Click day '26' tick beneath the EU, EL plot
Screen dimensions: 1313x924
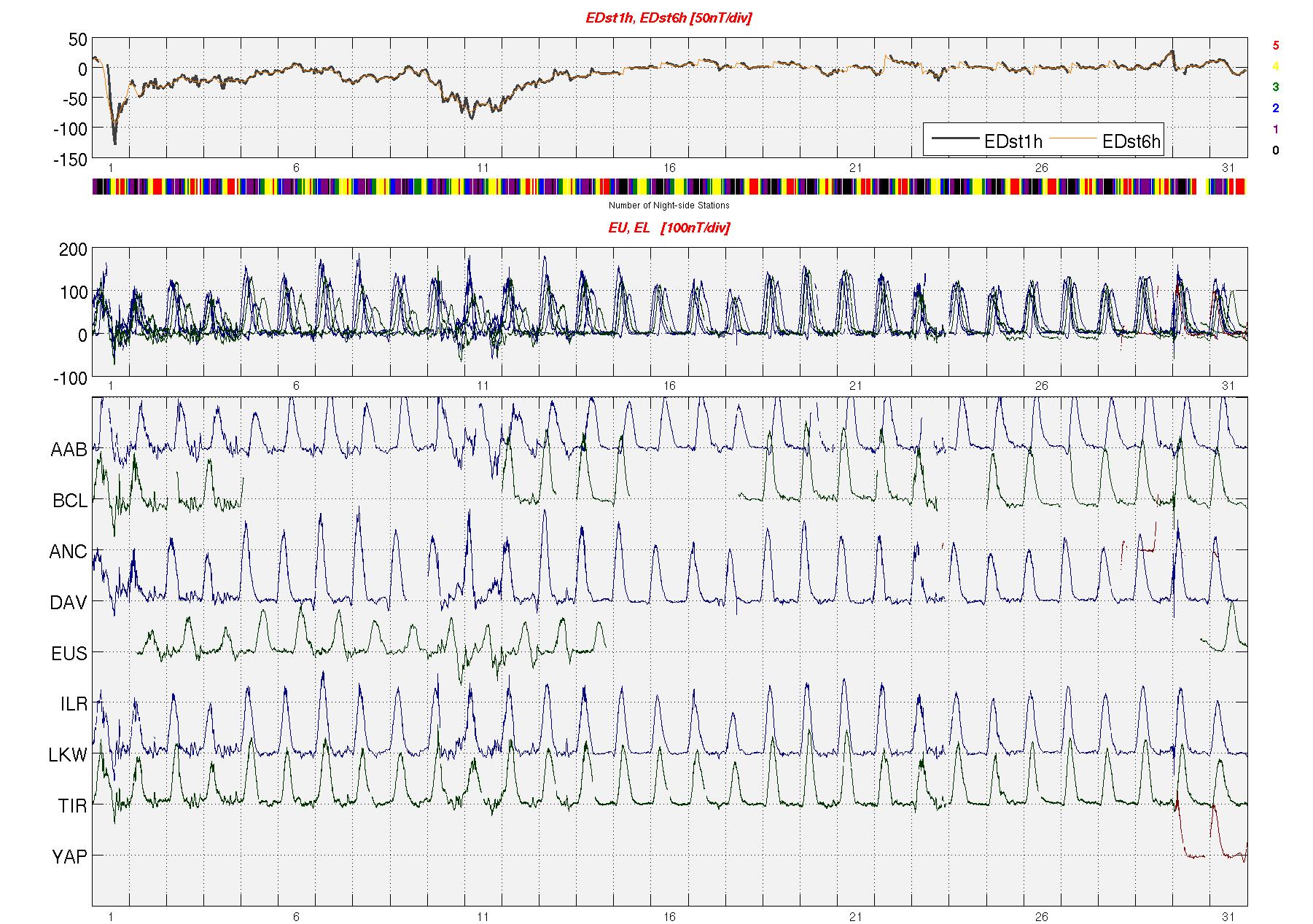(x=1042, y=386)
